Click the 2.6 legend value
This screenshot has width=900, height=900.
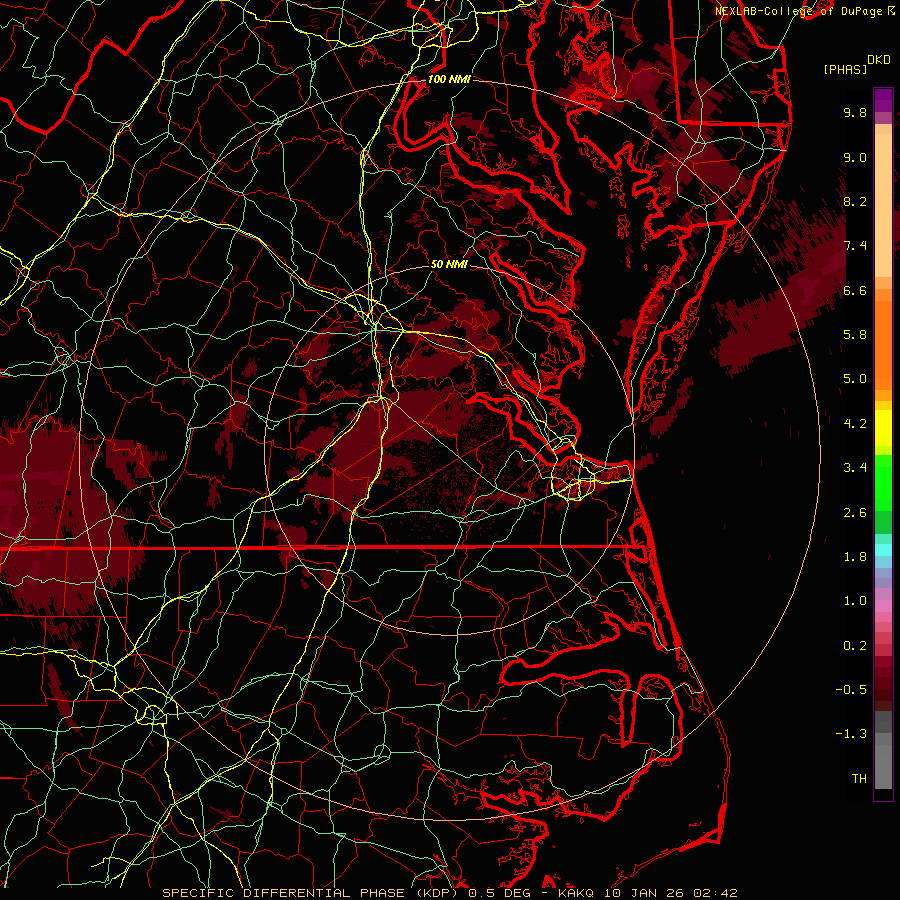click(x=855, y=513)
